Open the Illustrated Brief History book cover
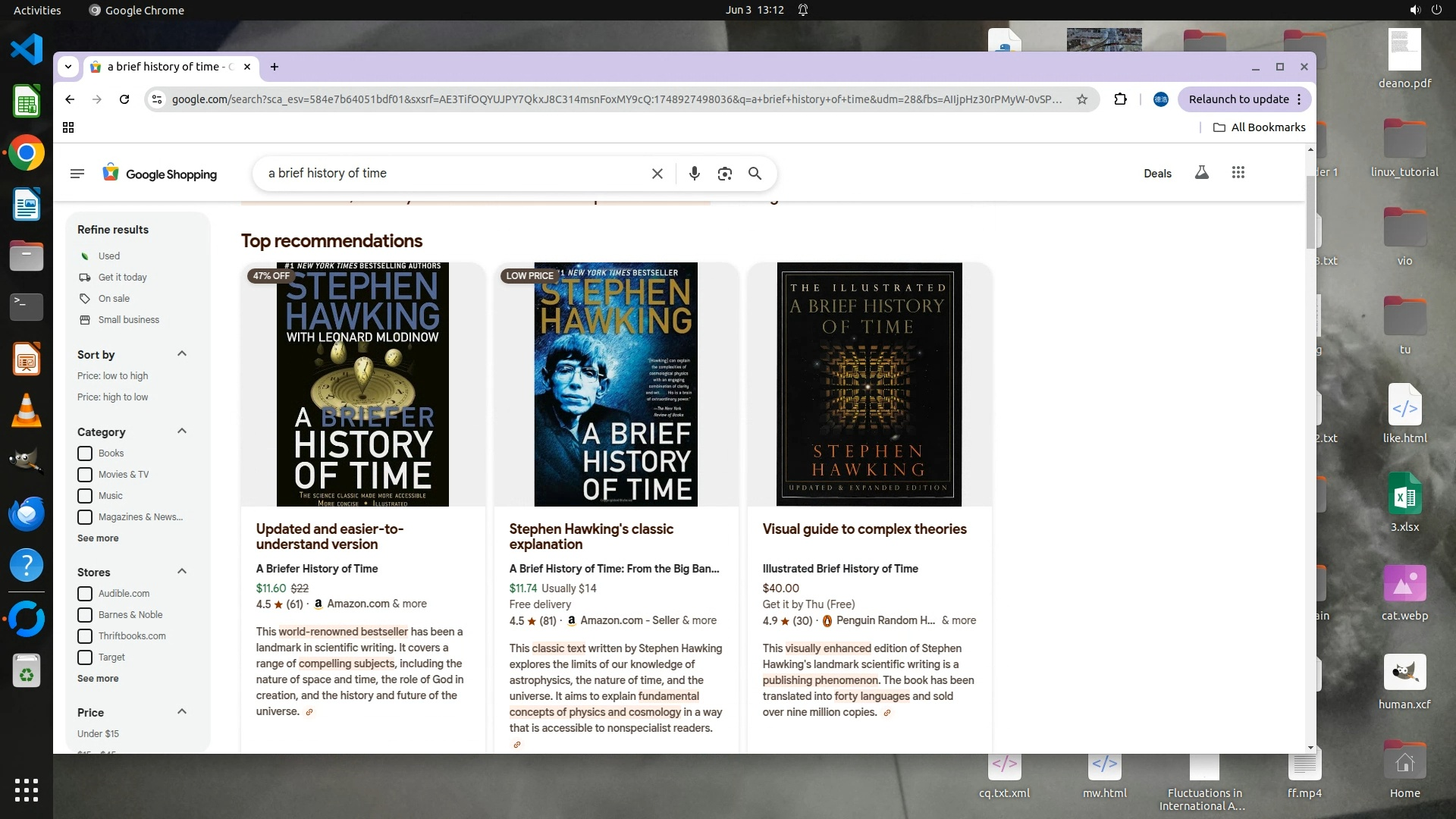This screenshot has height=819, width=1456. (869, 384)
